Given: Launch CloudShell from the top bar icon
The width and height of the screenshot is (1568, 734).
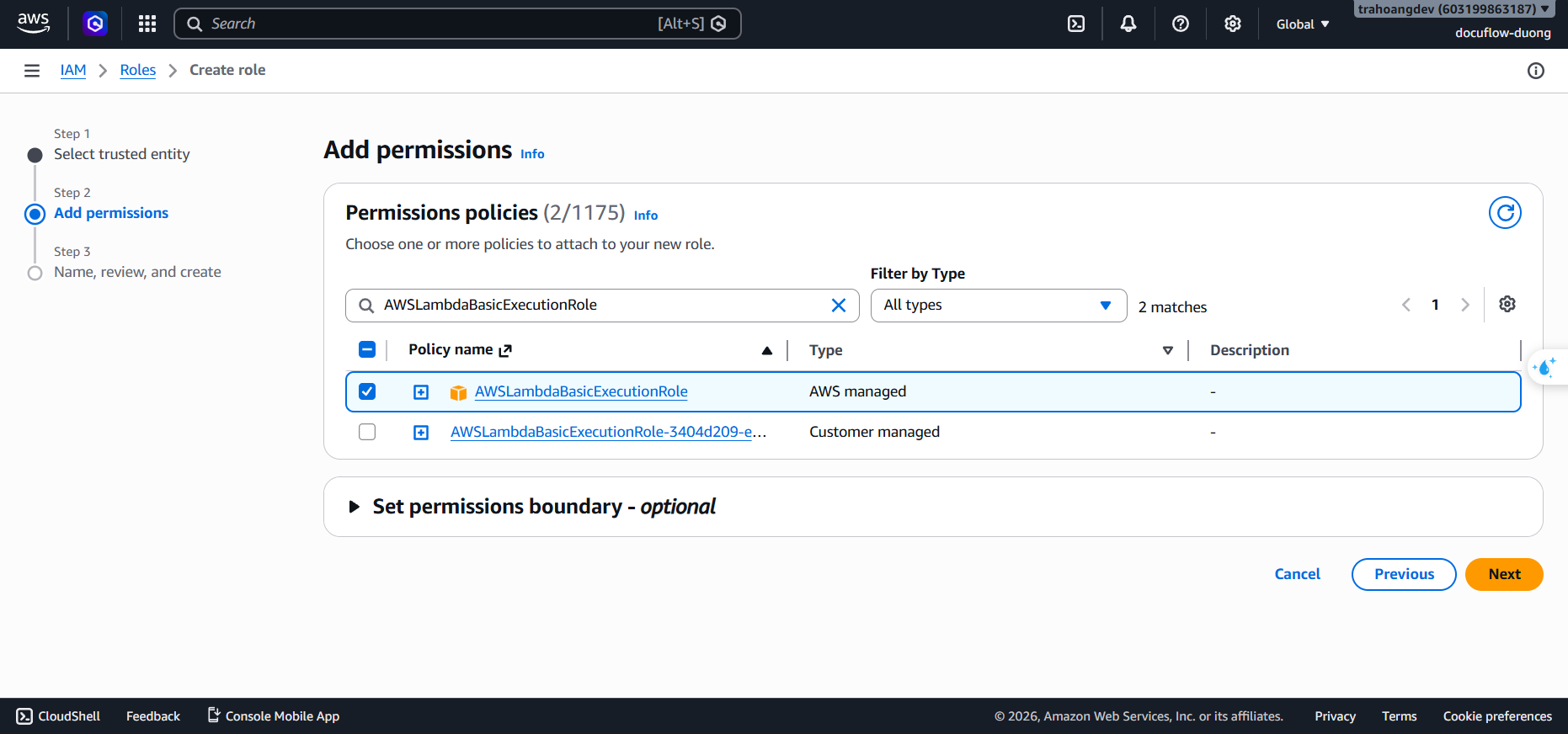Looking at the screenshot, I should [1076, 24].
